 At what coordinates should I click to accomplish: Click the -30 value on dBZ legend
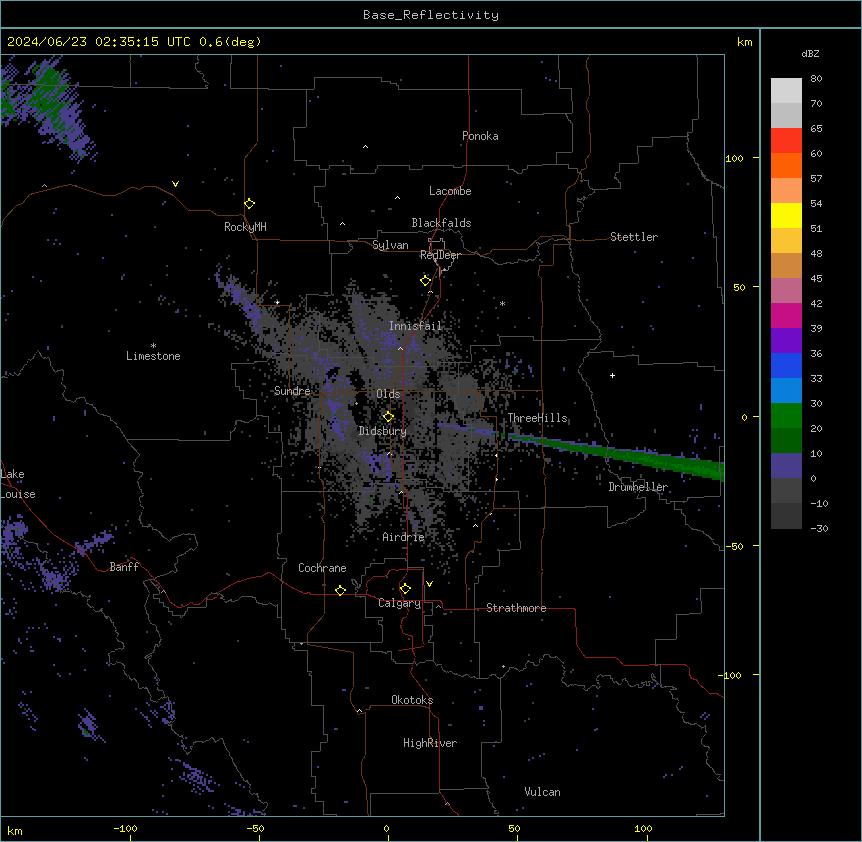tap(819, 528)
